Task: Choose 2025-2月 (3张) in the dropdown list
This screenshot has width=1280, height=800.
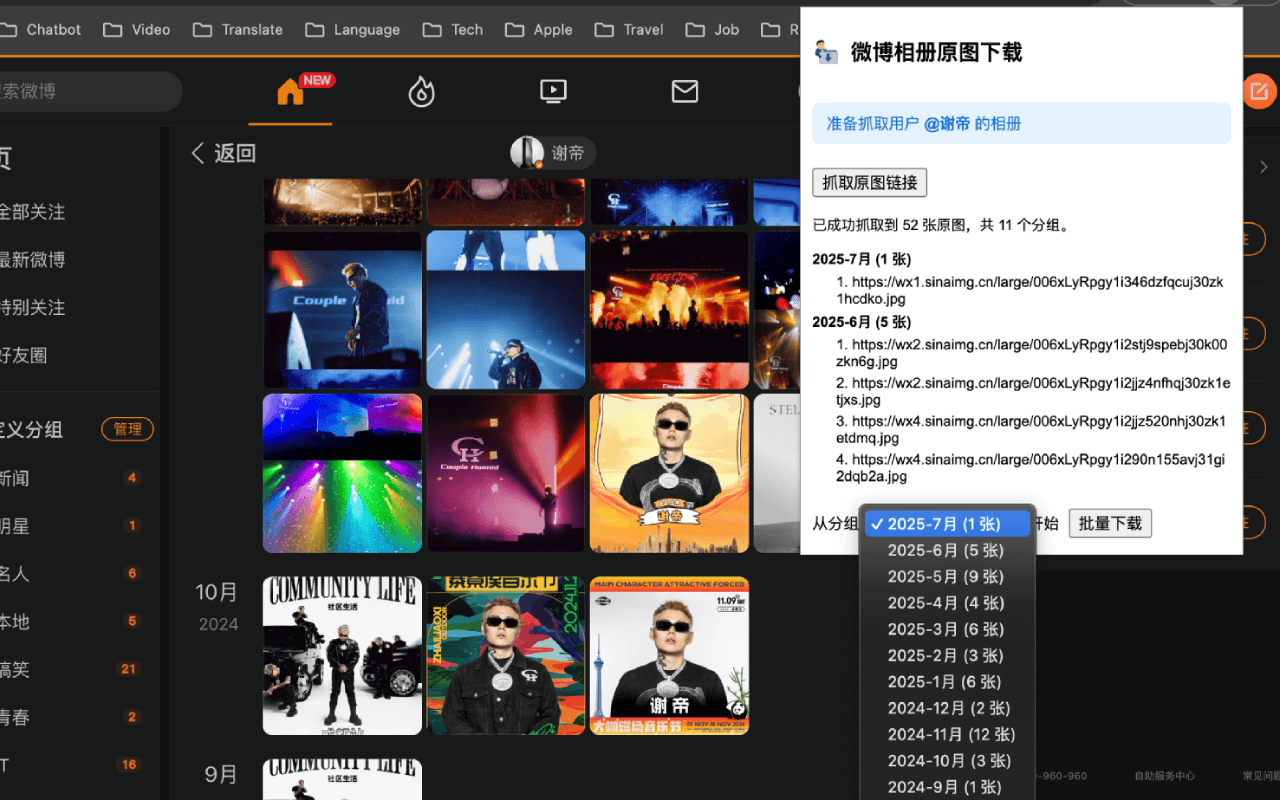Action: coord(947,655)
